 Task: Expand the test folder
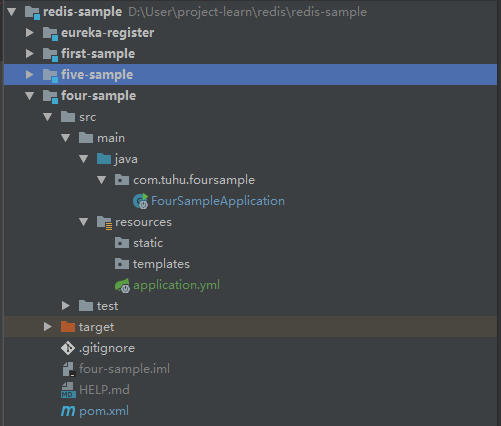66,306
